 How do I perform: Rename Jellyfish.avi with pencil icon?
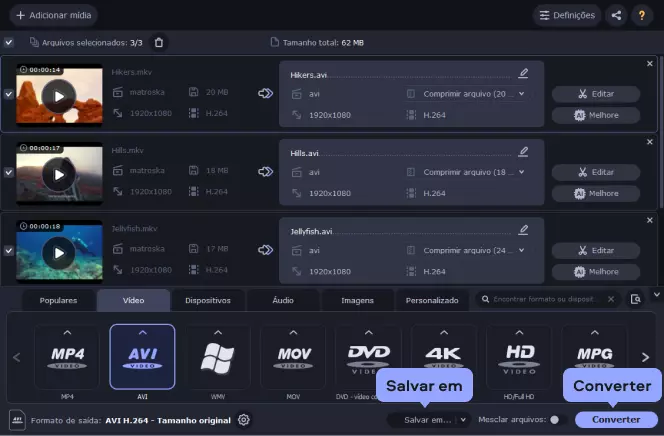[x=523, y=230]
